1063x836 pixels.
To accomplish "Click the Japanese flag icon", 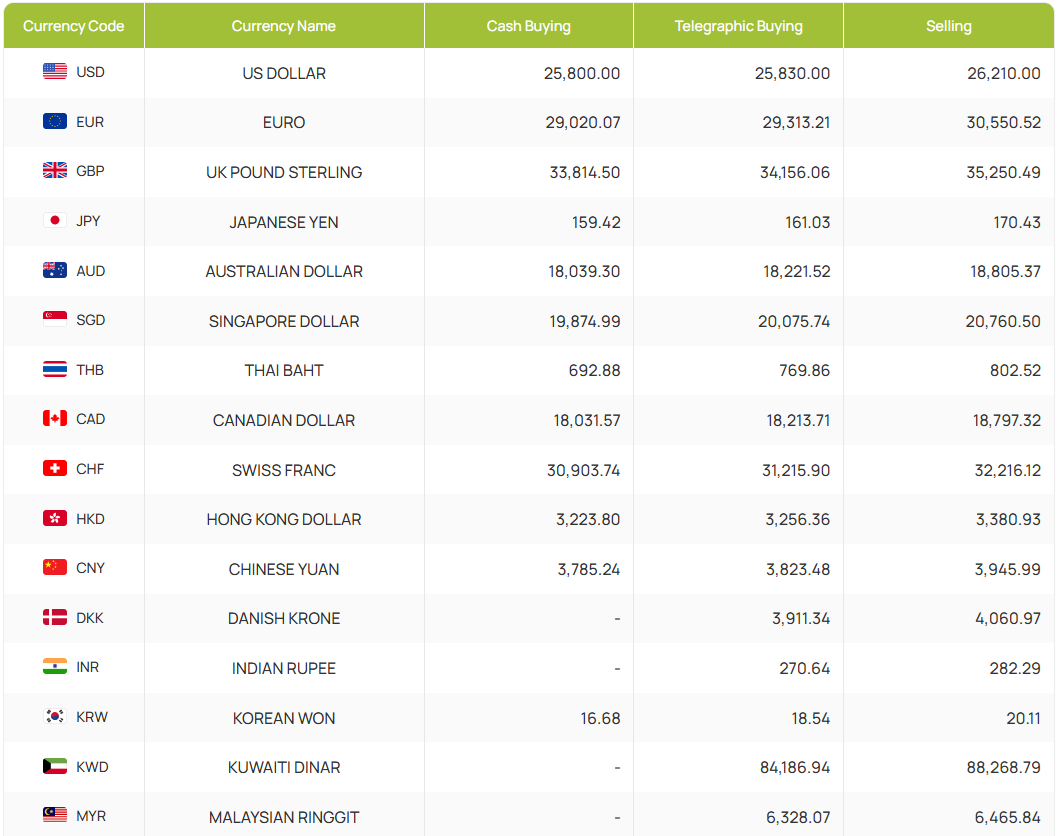I will [x=55, y=220].
